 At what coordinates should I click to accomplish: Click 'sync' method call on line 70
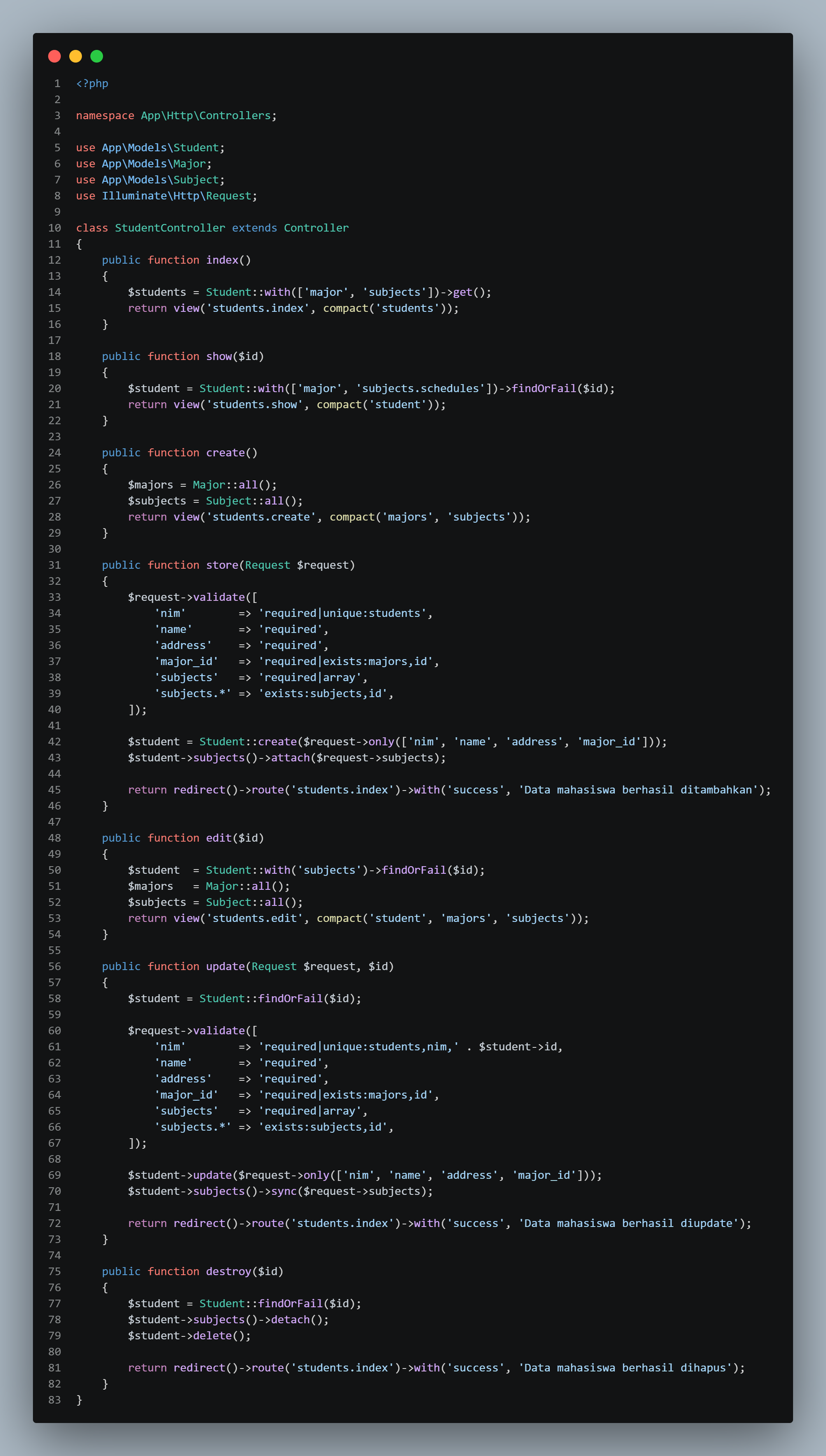pyautogui.click(x=283, y=1191)
